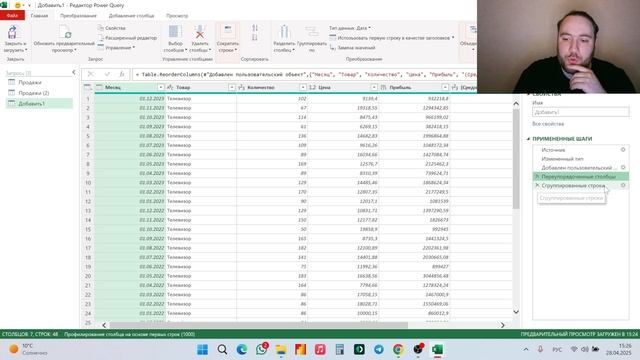
Task: Click the Close & Load icon
Action: point(13,32)
